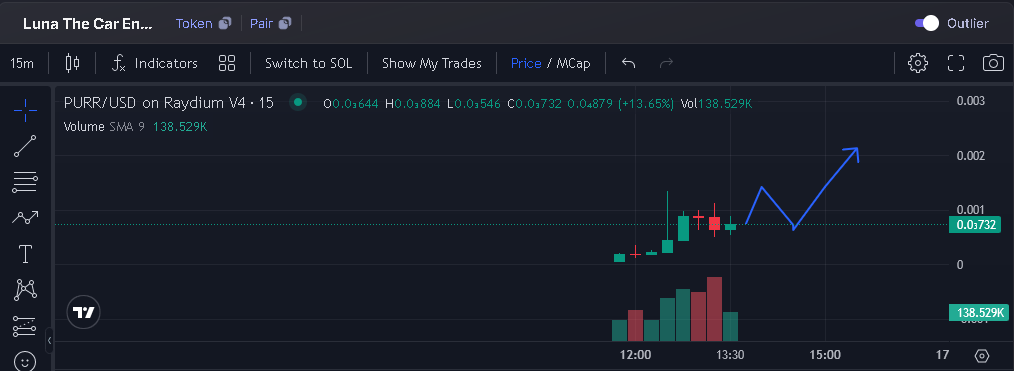The width and height of the screenshot is (1014, 371).
Task: Select the Text annotation tool
Action: [x=25, y=254]
